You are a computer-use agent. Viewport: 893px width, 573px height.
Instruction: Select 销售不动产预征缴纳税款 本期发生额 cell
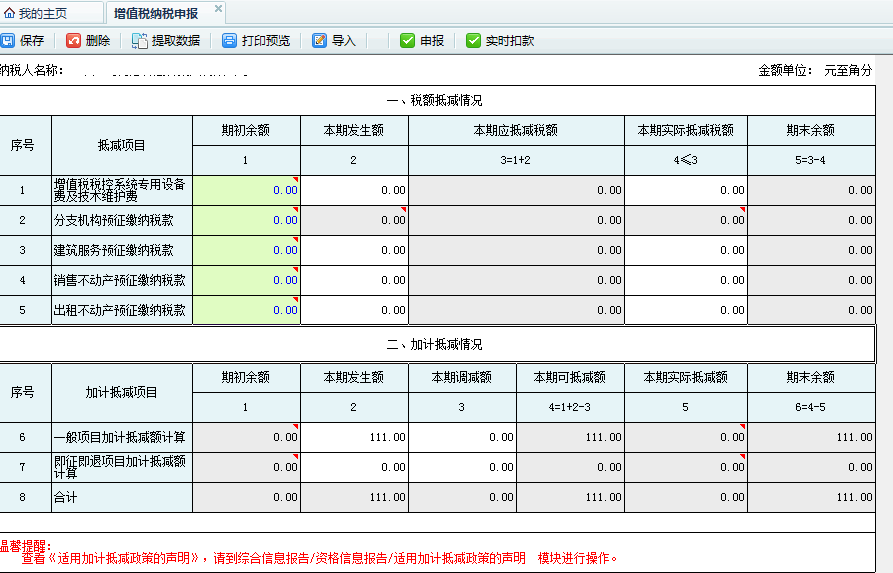354,280
